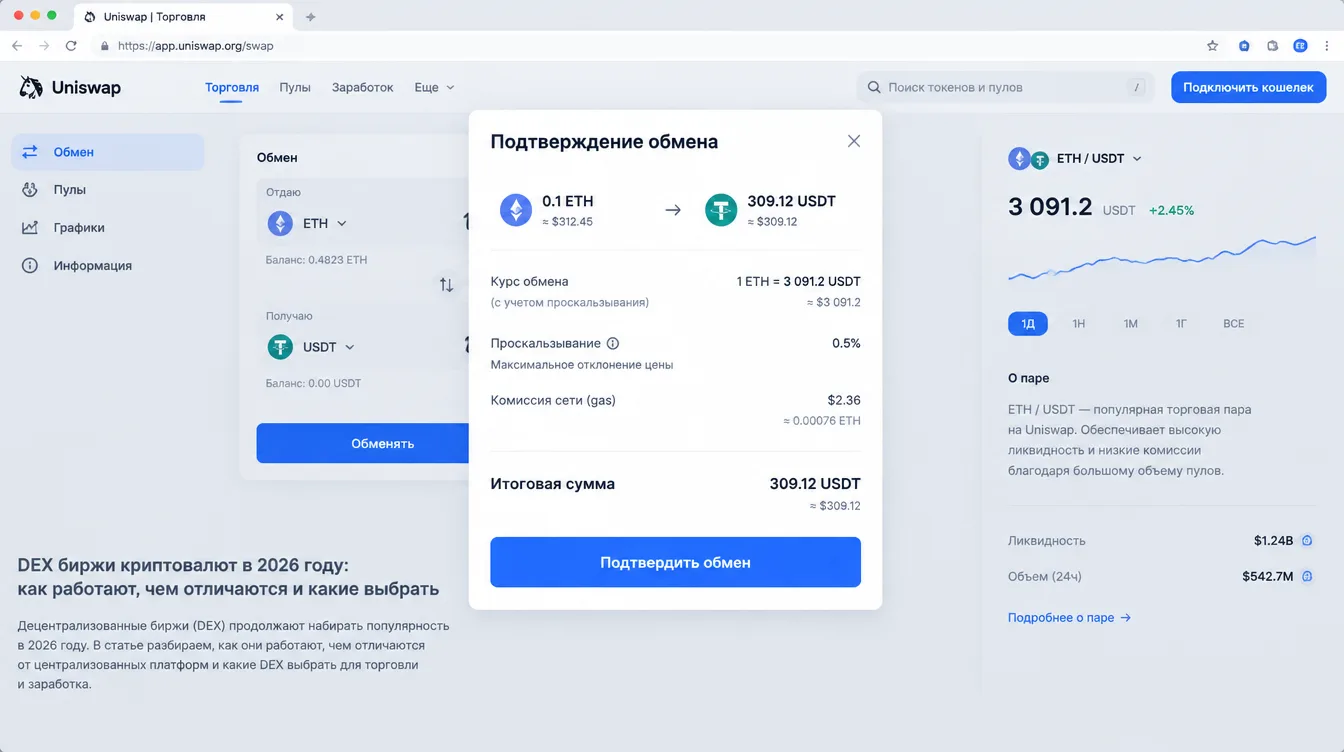
Task: Click the text "Баланс: 0.4823 ETH"
Action: click(x=316, y=260)
